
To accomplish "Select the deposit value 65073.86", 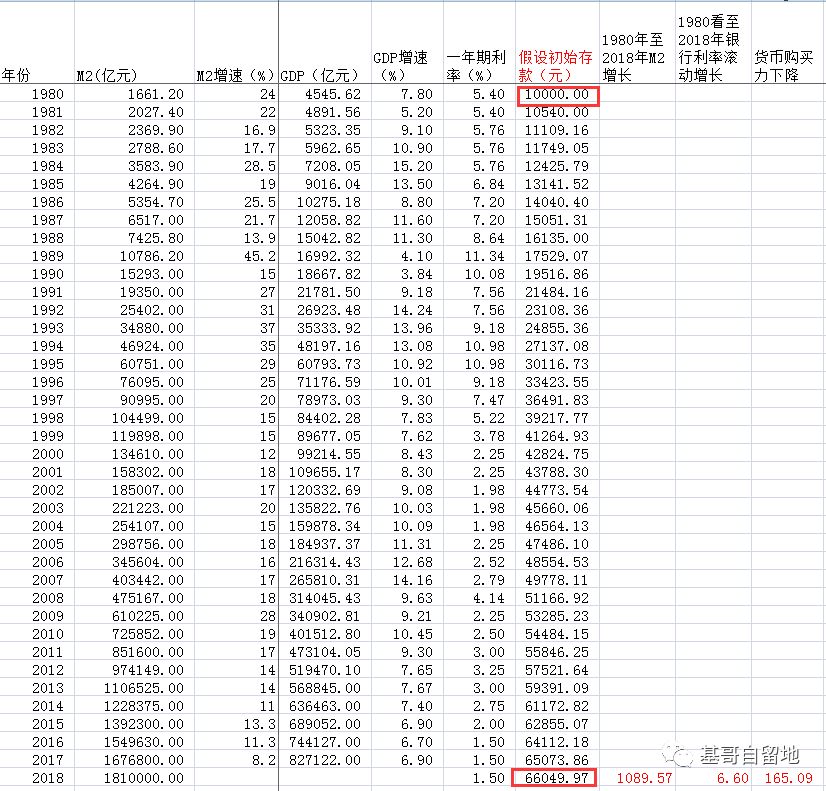I will coord(557,760).
